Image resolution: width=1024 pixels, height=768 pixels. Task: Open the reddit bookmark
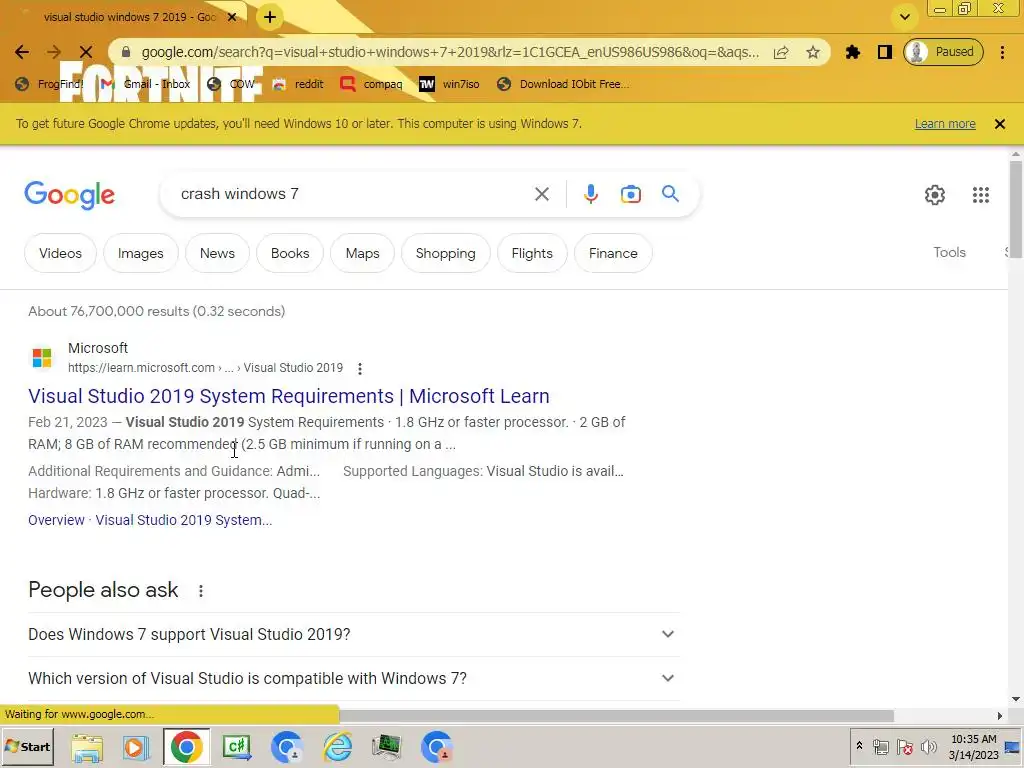click(x=298, y=84)
